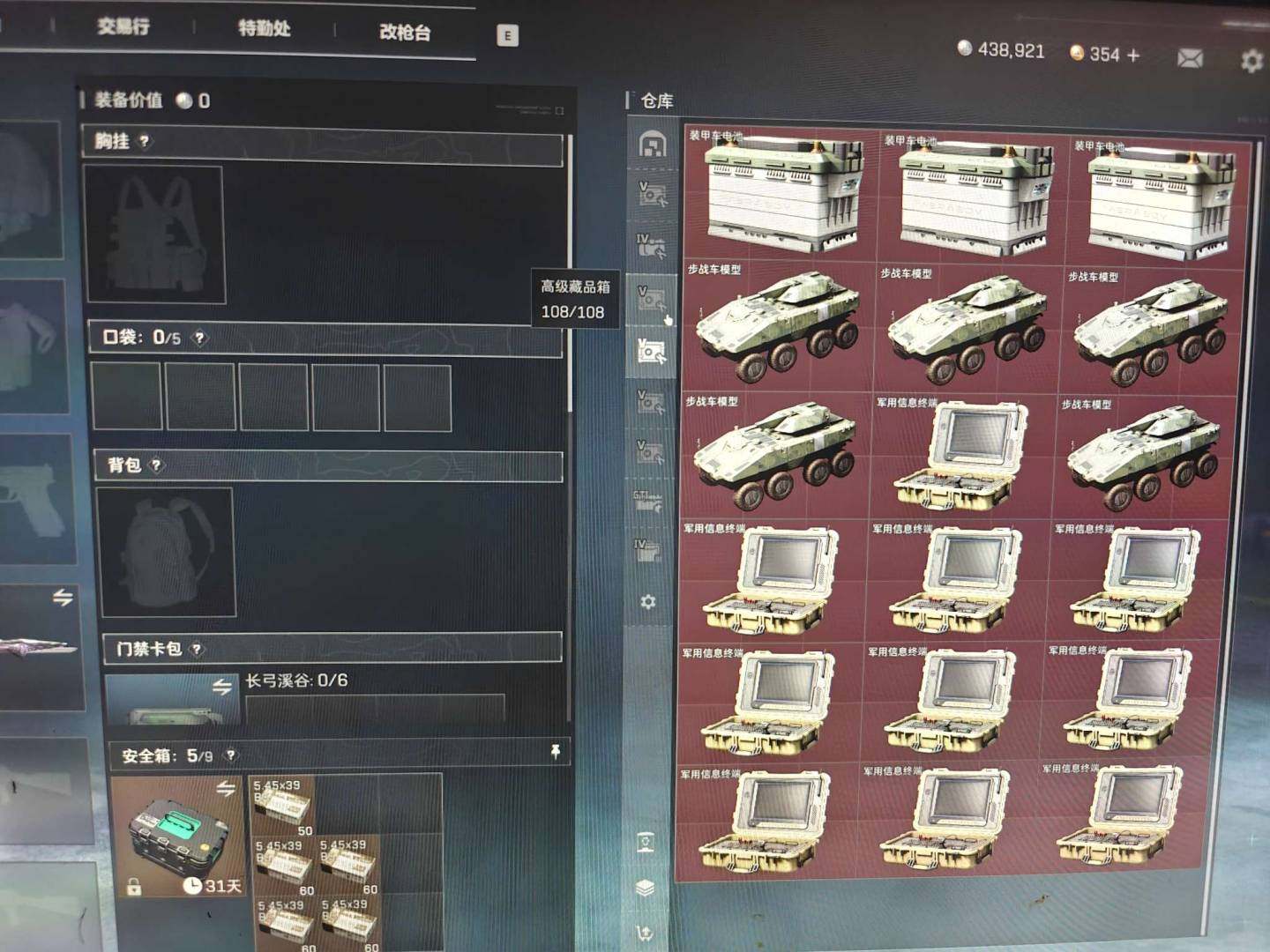The width and height of the screenshot is (1270, 952).
Task: Open warehouse container settings gear
Action: (x=648, y=601)
